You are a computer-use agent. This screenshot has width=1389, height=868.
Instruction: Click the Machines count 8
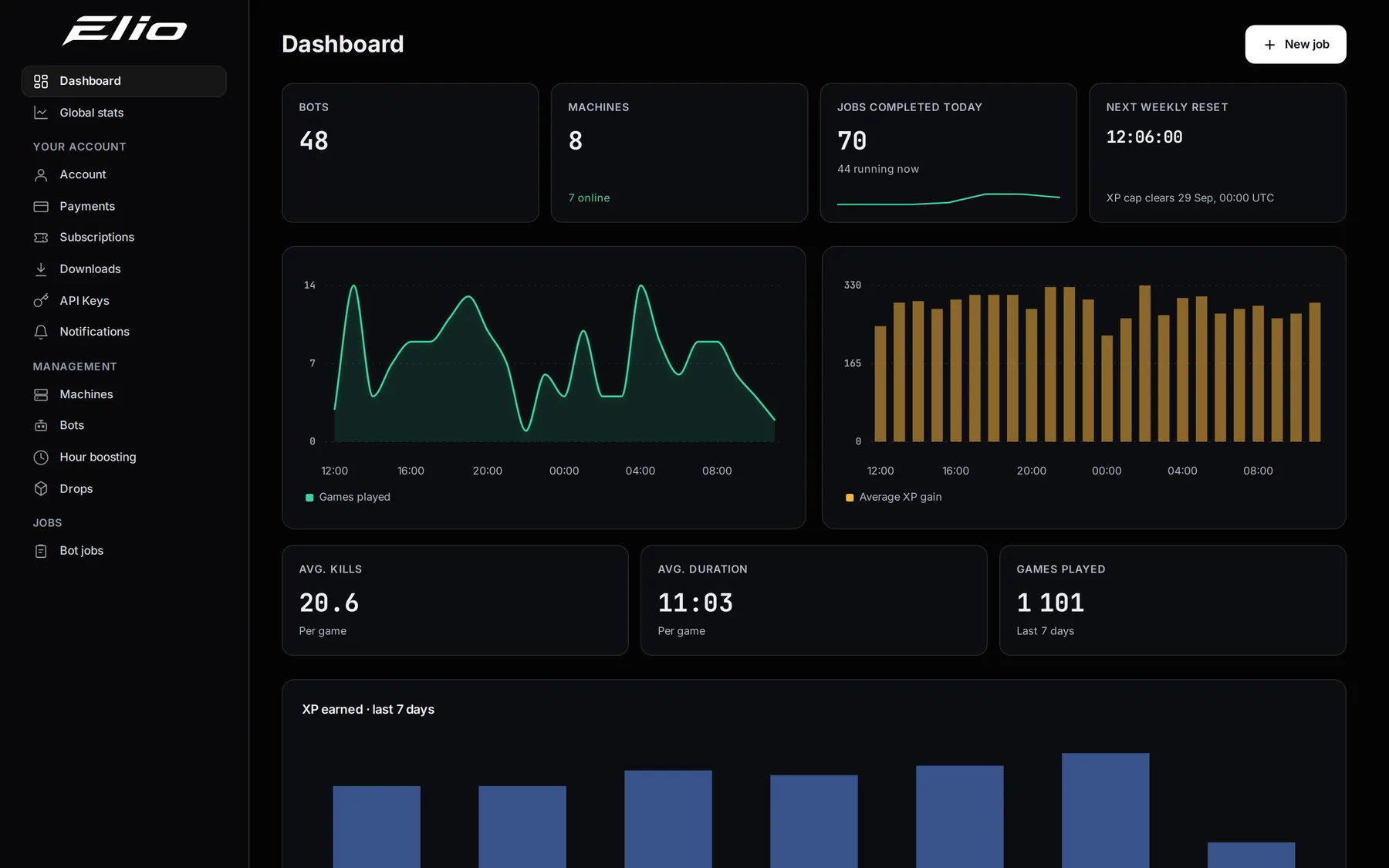576,141
